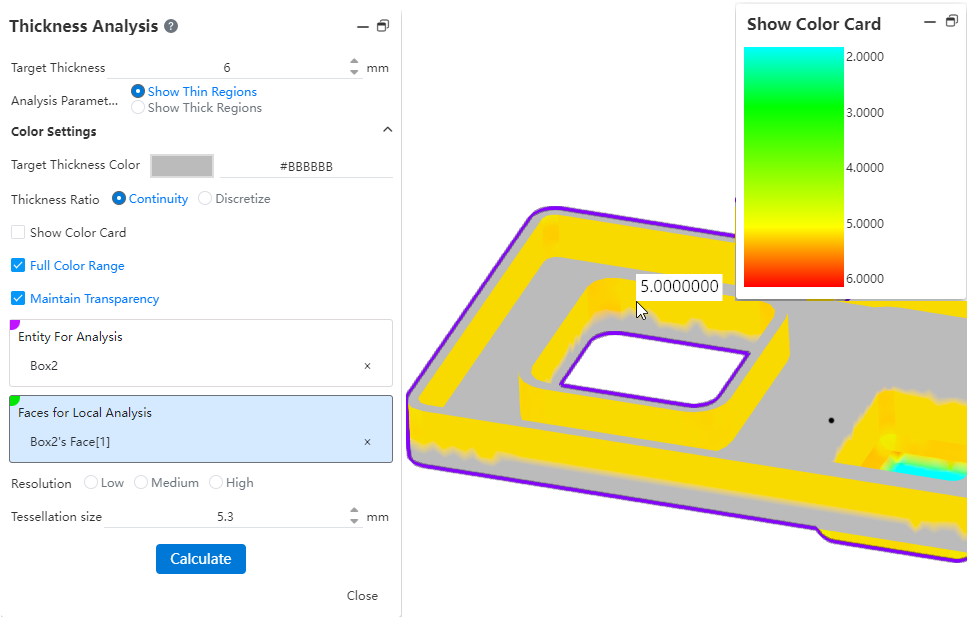Activate the Faces for Local Analysis box
This screenshot has width=967, height=638.
[201, 429]
